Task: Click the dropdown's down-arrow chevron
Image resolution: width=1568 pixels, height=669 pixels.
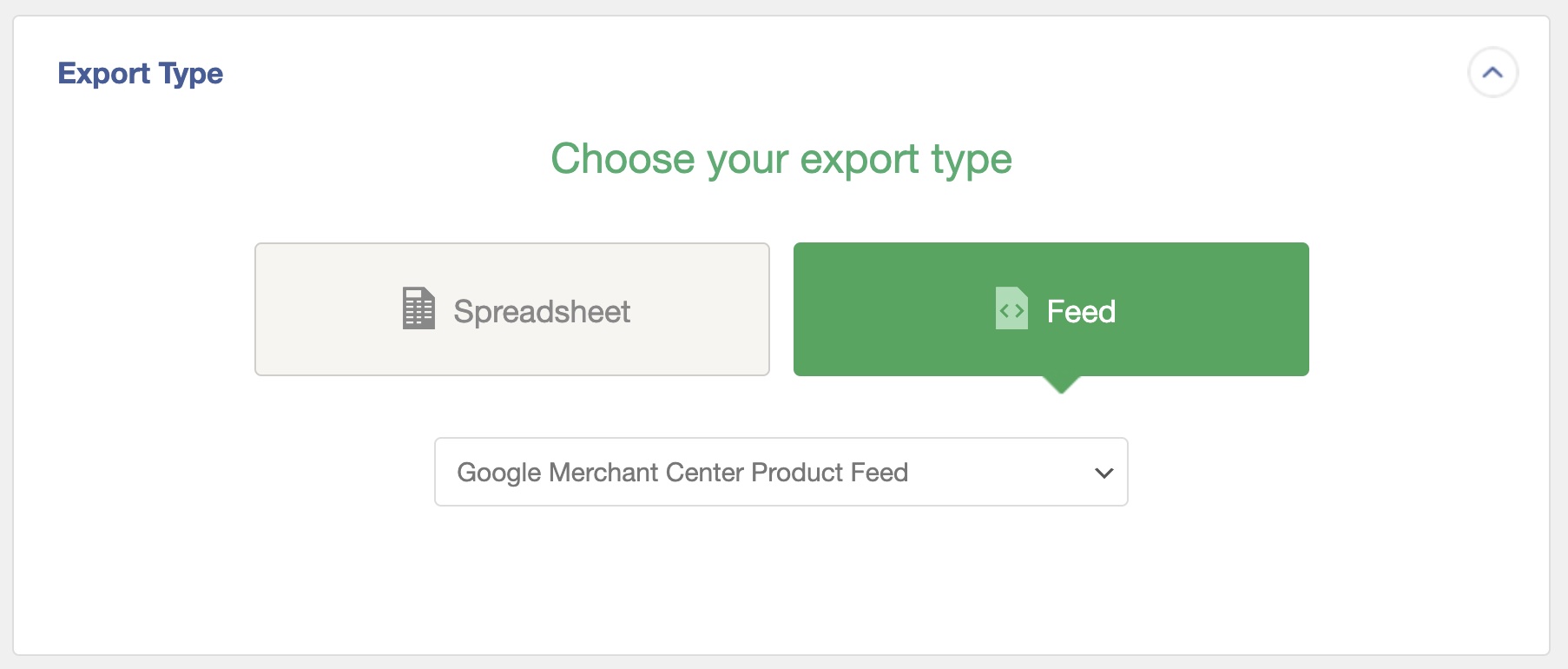Action: pos(1104,474)
